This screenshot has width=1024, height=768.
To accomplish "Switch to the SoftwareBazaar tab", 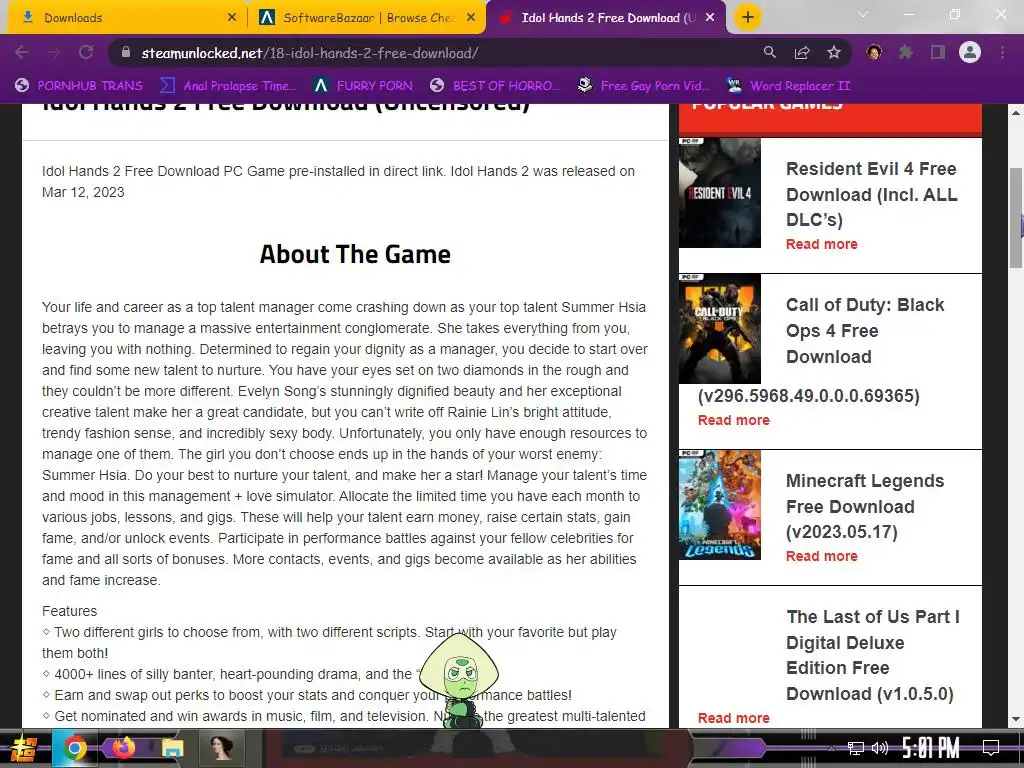I will [366, 18].
